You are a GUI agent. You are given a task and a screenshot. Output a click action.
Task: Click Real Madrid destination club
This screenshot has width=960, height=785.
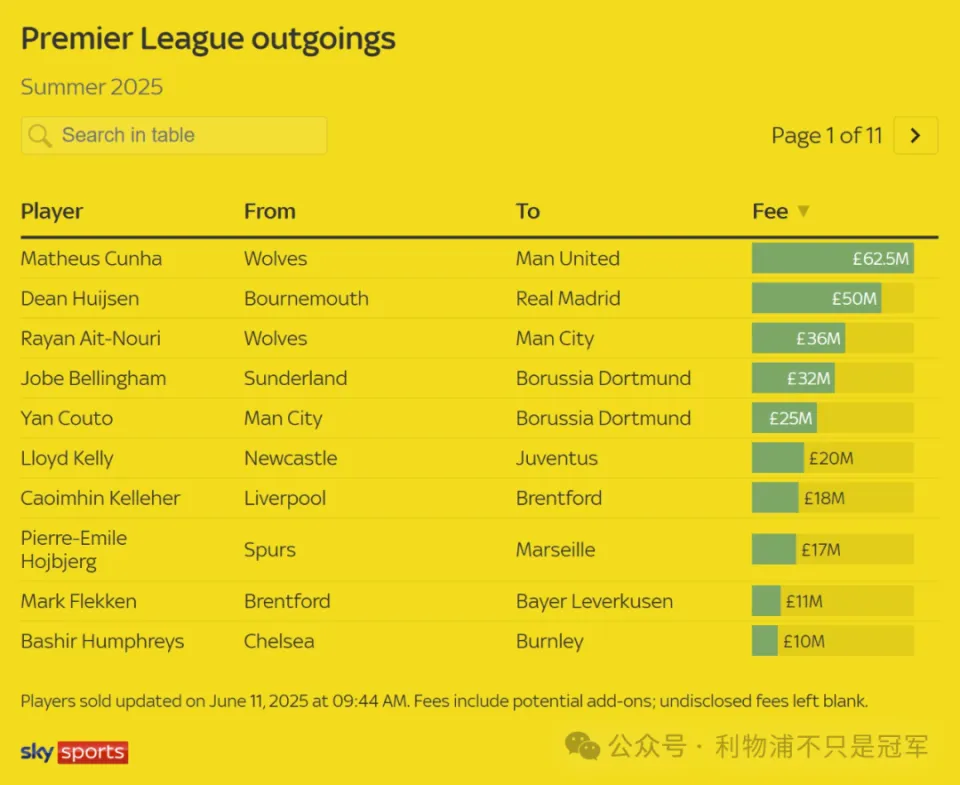pos(568,299)
